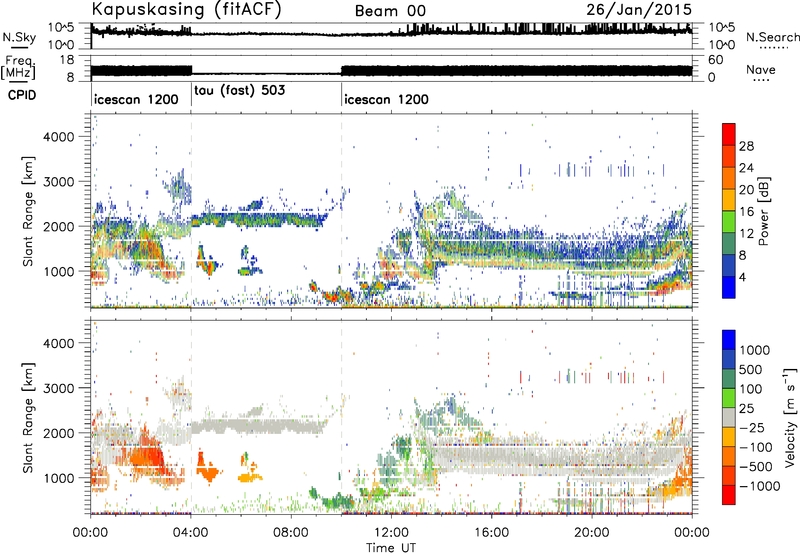This screenshot has height=554, width=800.
Task: Click the 'N.Search' legend label
Action: click(772, 37)
